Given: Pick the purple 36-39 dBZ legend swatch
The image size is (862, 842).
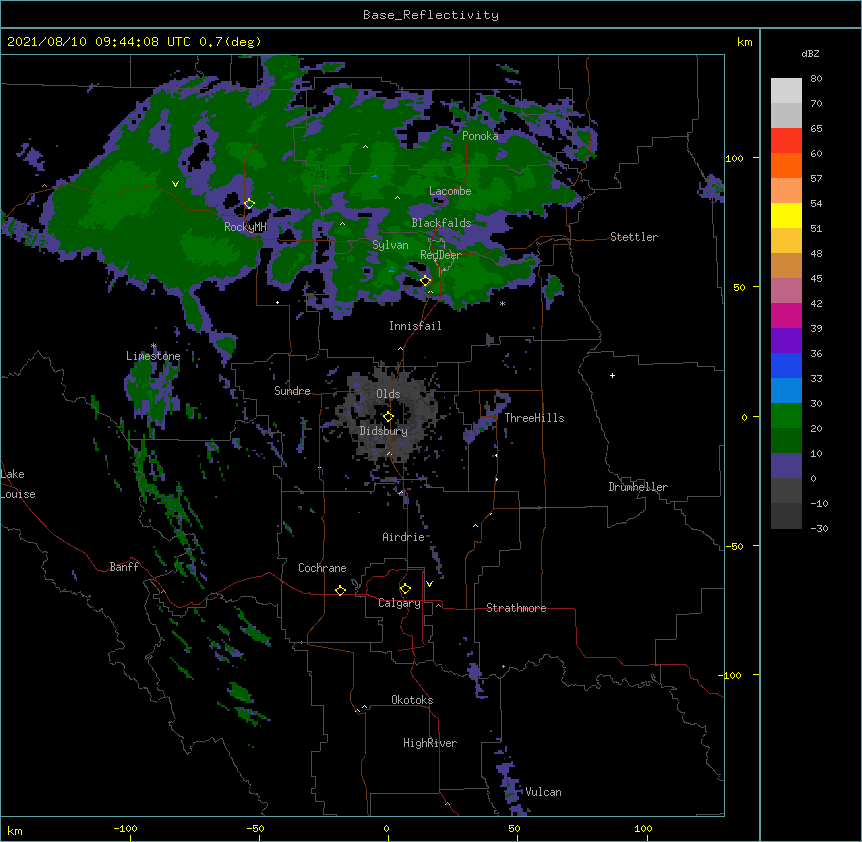Looking at the screenshot, I should (786, 341).
